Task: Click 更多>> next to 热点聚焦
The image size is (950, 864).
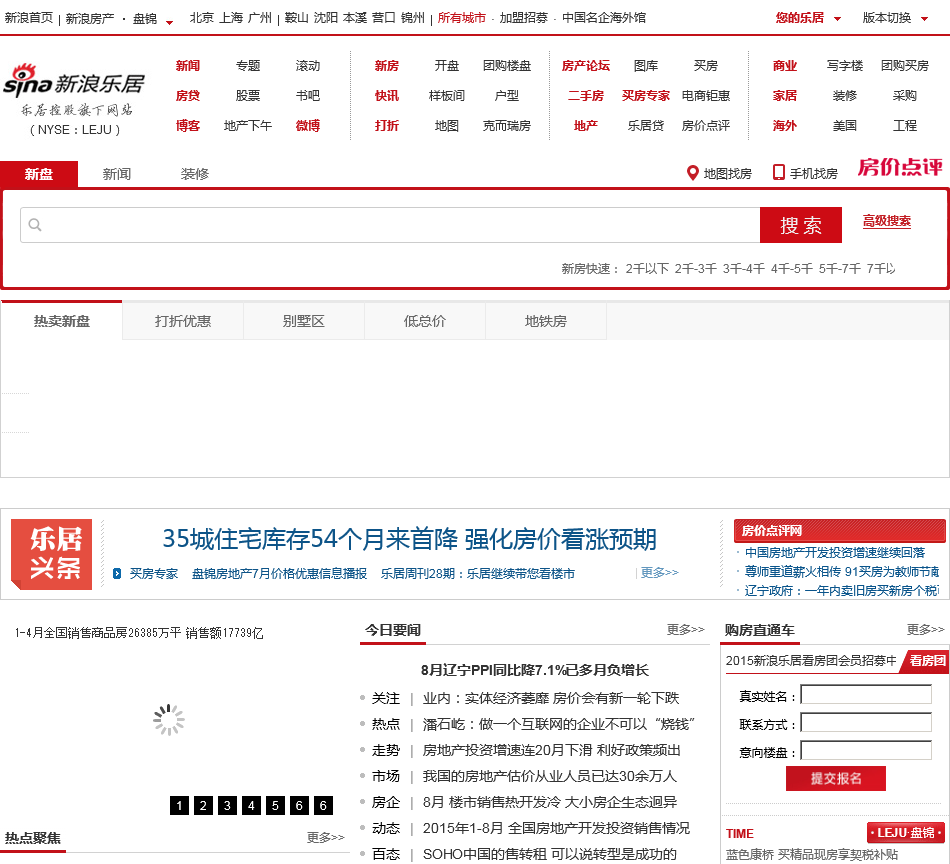Action: pos(325,837)
